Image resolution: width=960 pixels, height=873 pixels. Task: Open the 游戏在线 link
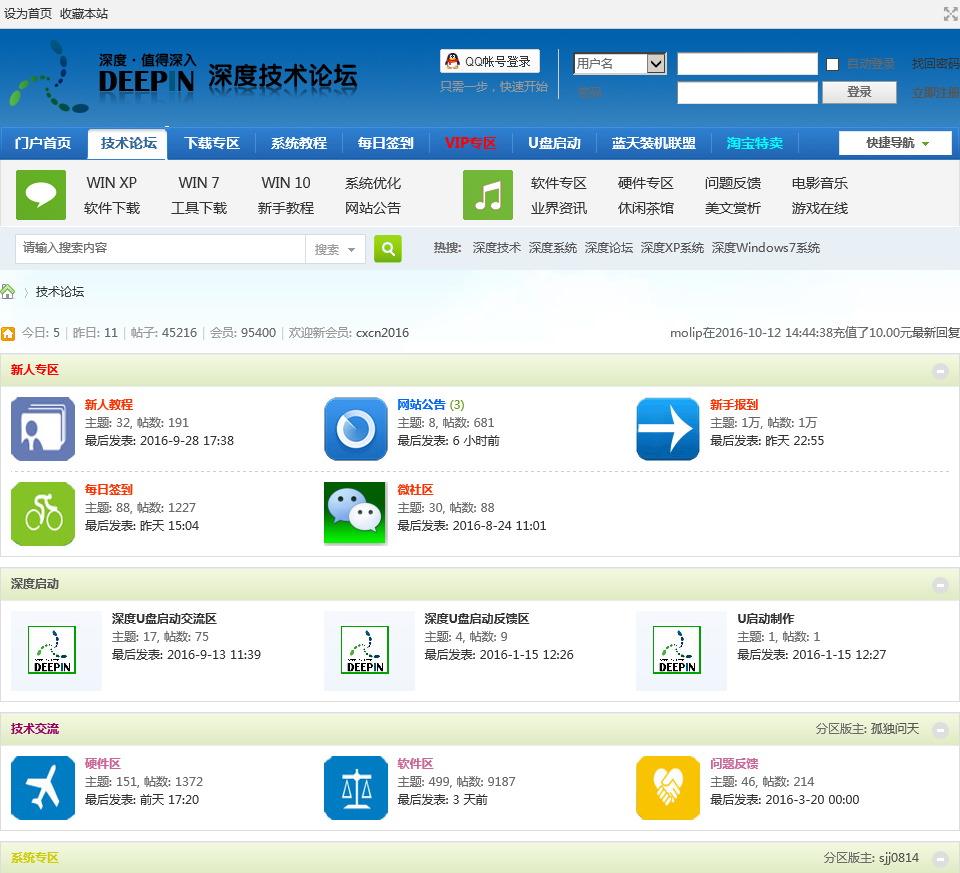coord(819,208)
